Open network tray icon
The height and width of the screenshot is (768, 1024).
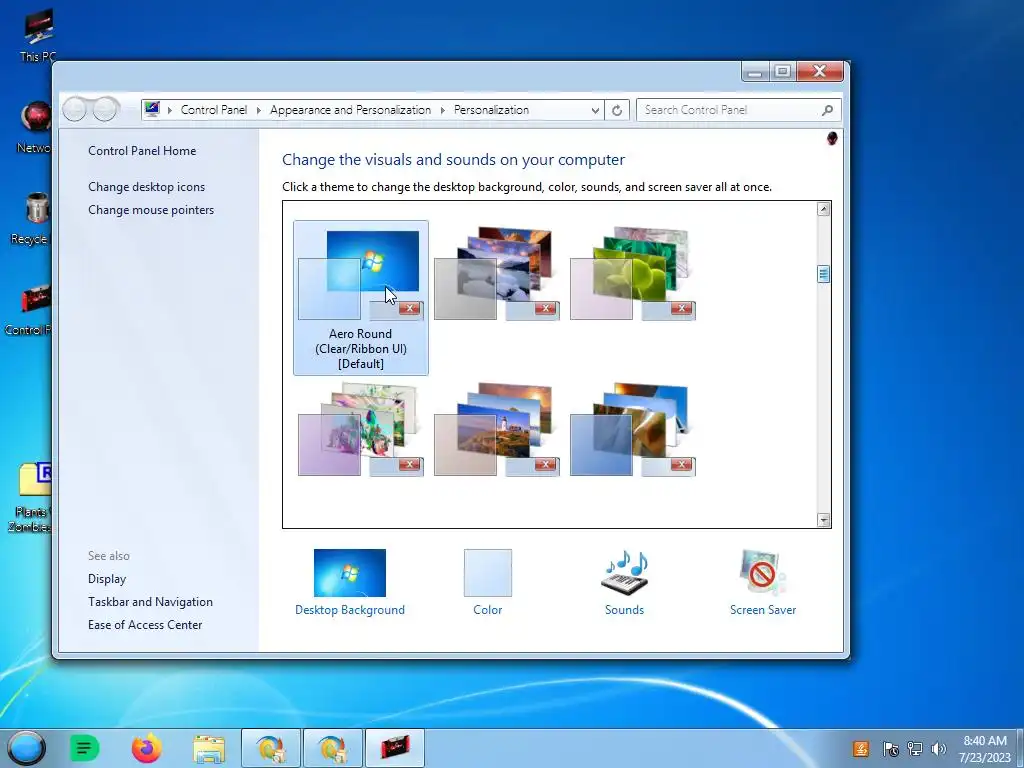915,749
